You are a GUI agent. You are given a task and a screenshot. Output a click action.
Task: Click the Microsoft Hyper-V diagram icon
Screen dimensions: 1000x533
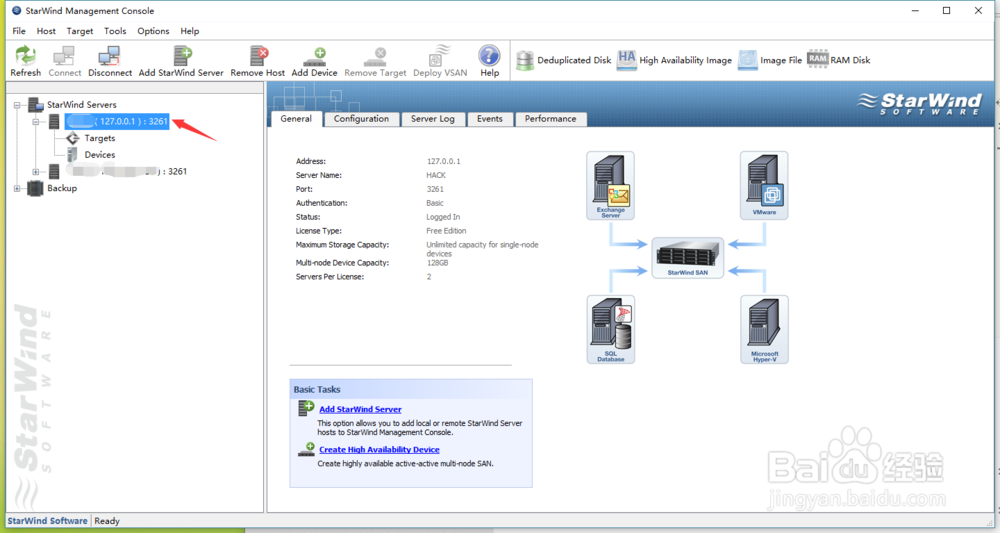click(x=764, y=330)
